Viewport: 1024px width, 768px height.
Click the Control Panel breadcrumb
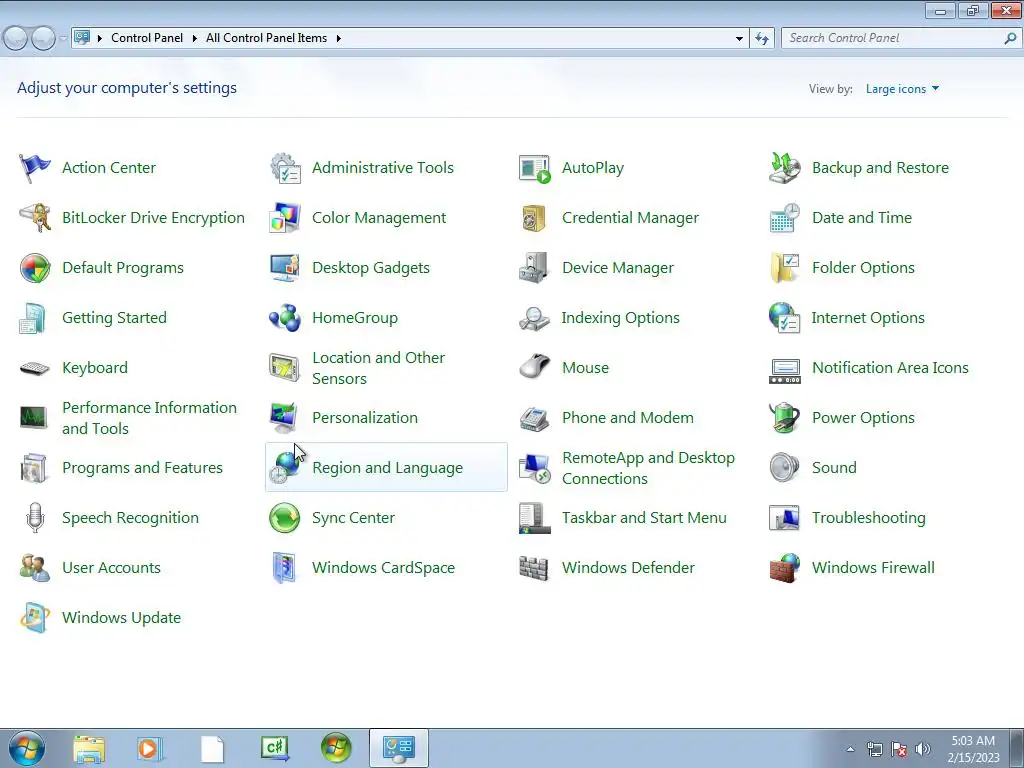[147, 39]
